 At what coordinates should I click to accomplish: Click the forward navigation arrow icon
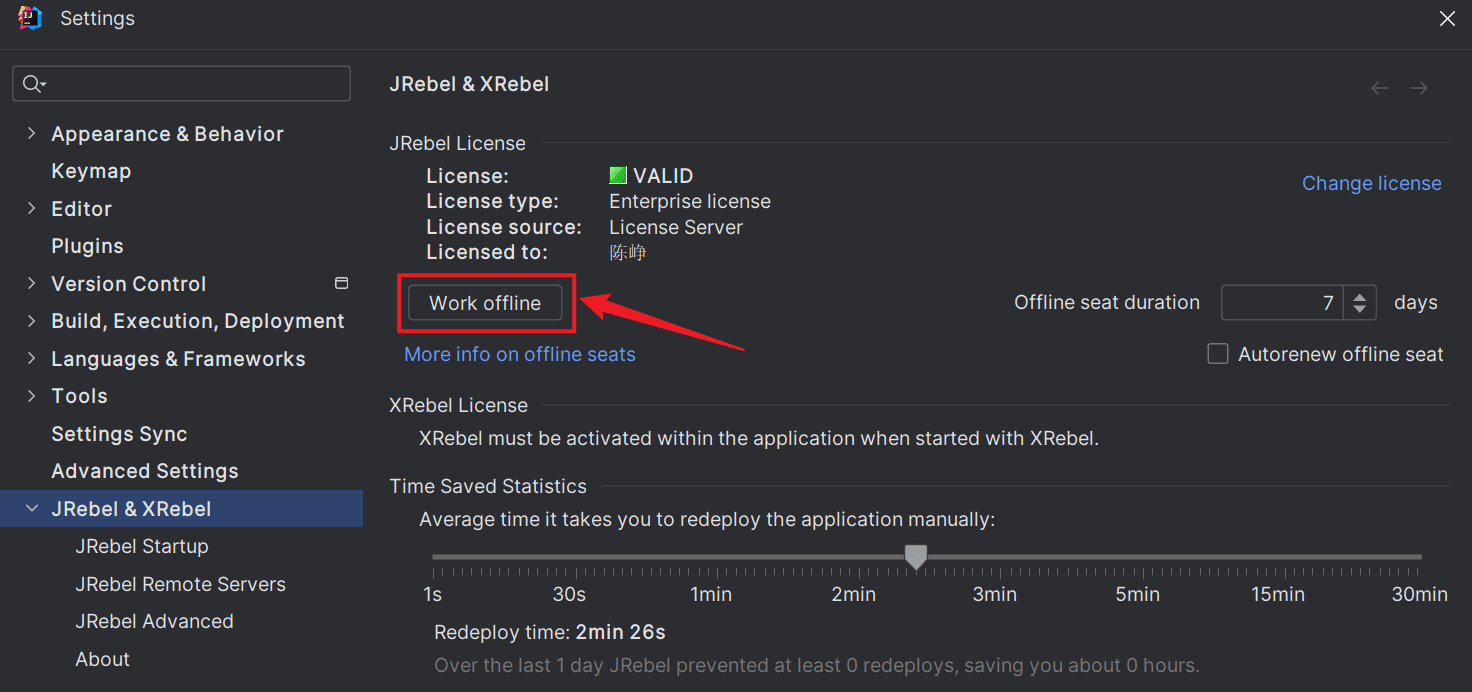tap(1418, 88)
